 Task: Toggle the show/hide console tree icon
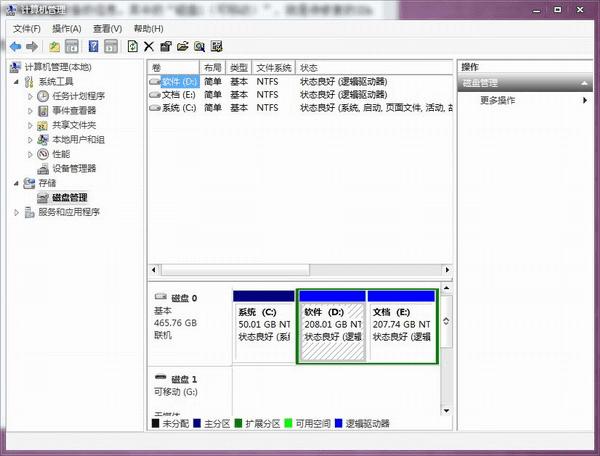72,47
